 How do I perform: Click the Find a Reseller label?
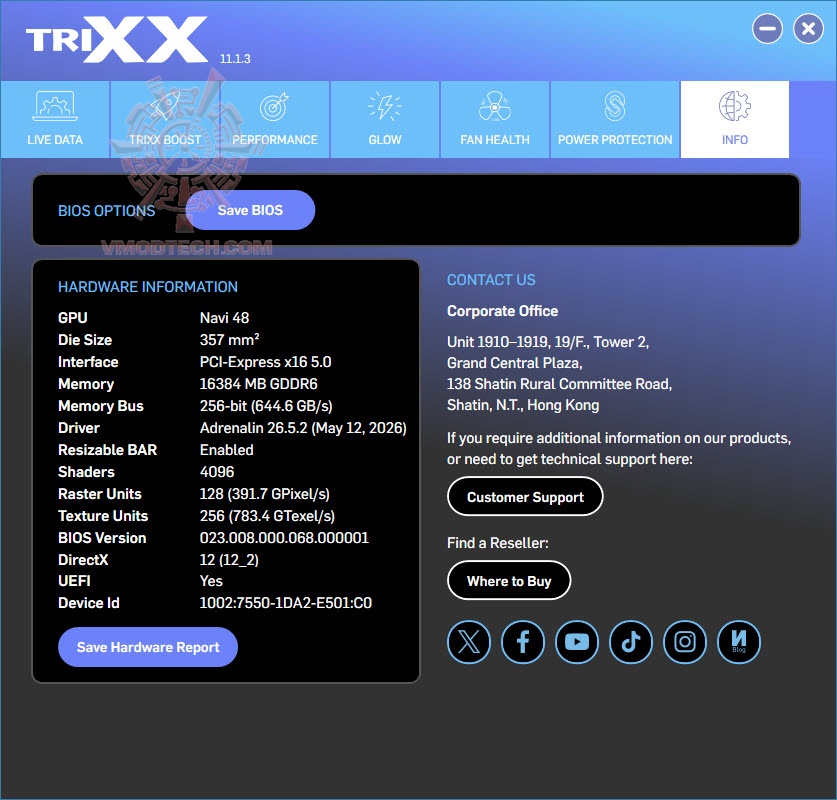pyautogui.click(x=498, y=543)
